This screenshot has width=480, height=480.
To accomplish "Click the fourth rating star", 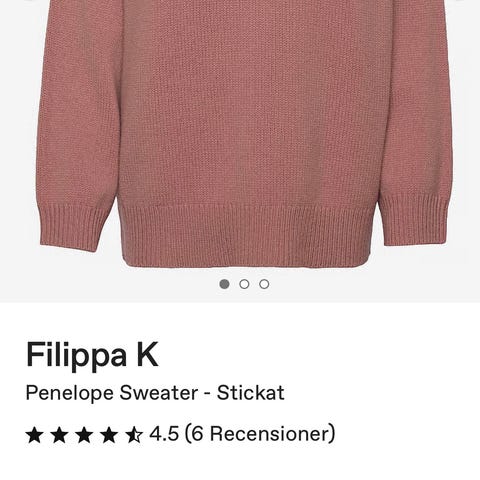I will (109, 435).
